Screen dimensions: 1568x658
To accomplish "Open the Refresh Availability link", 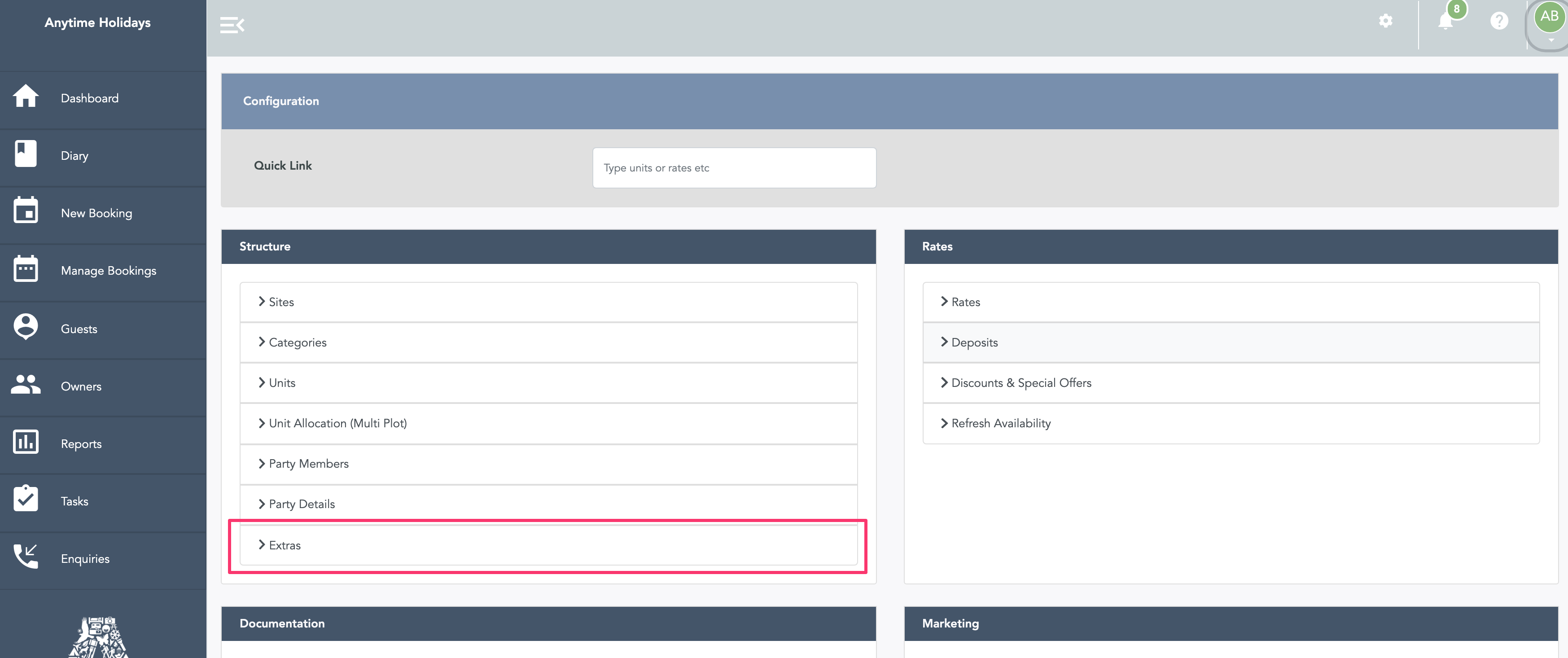I will point(1001,423).
